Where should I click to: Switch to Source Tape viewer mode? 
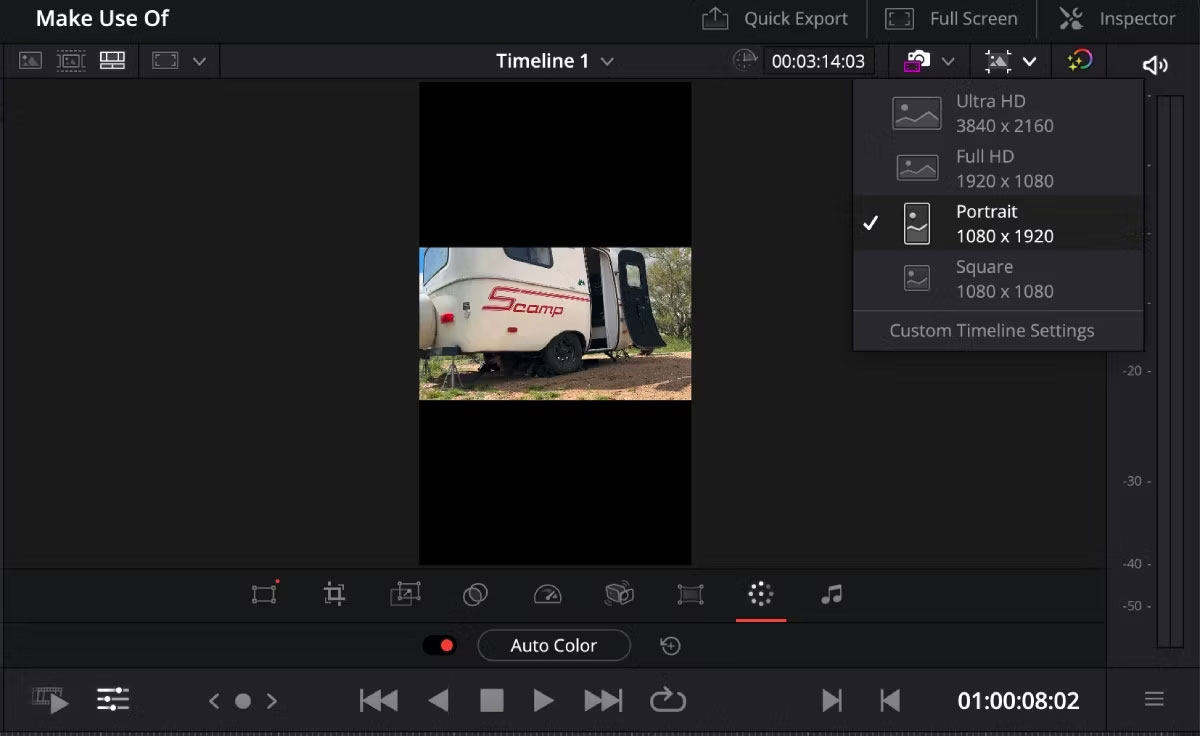71,61
